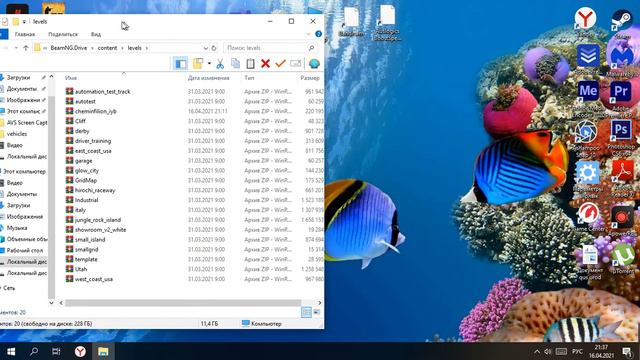
Task: Click the copy icon in toolbar
Action: coord(235,64)
